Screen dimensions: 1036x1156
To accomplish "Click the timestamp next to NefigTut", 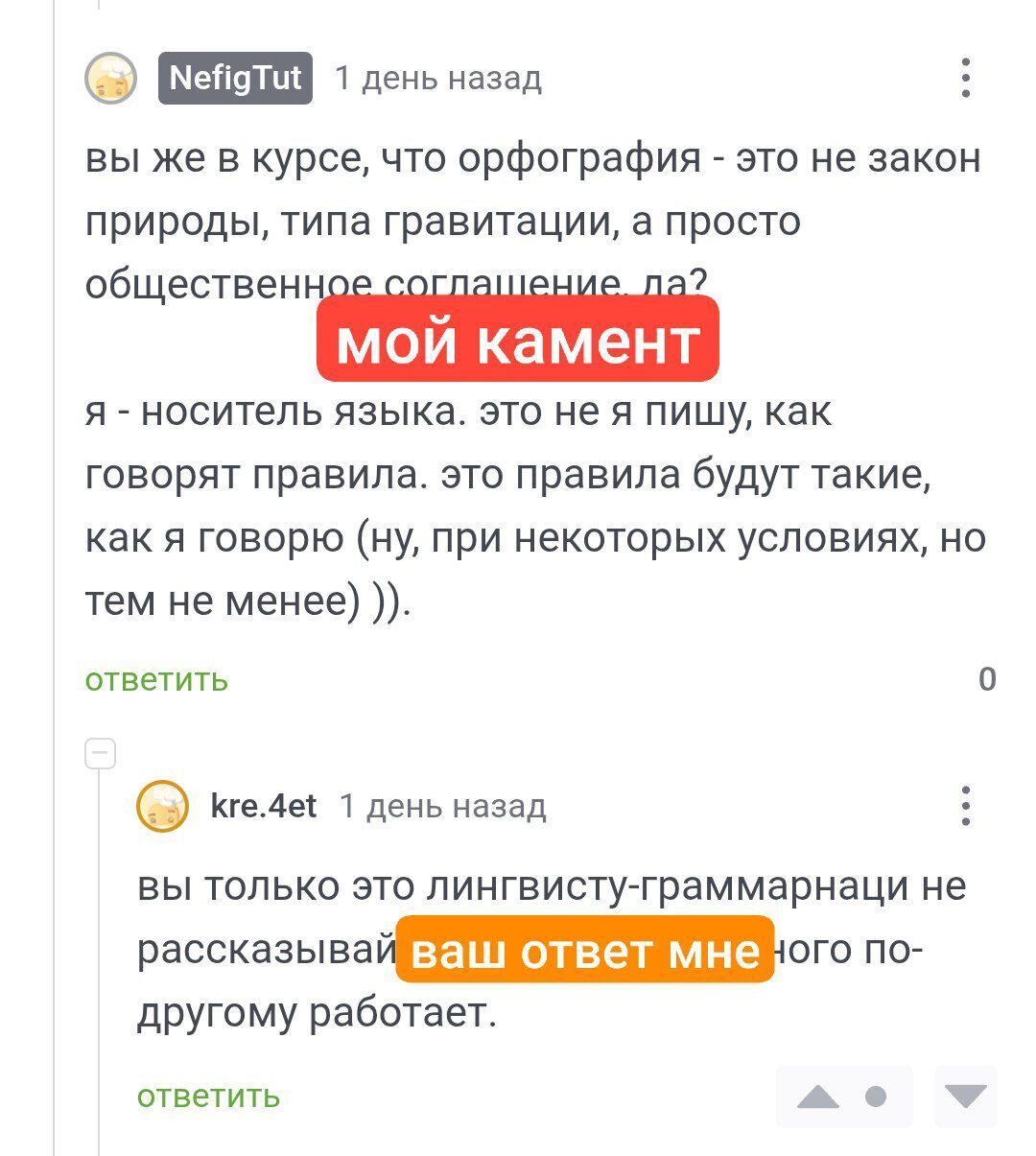I will pyautogui.click(x=438, y=78).
